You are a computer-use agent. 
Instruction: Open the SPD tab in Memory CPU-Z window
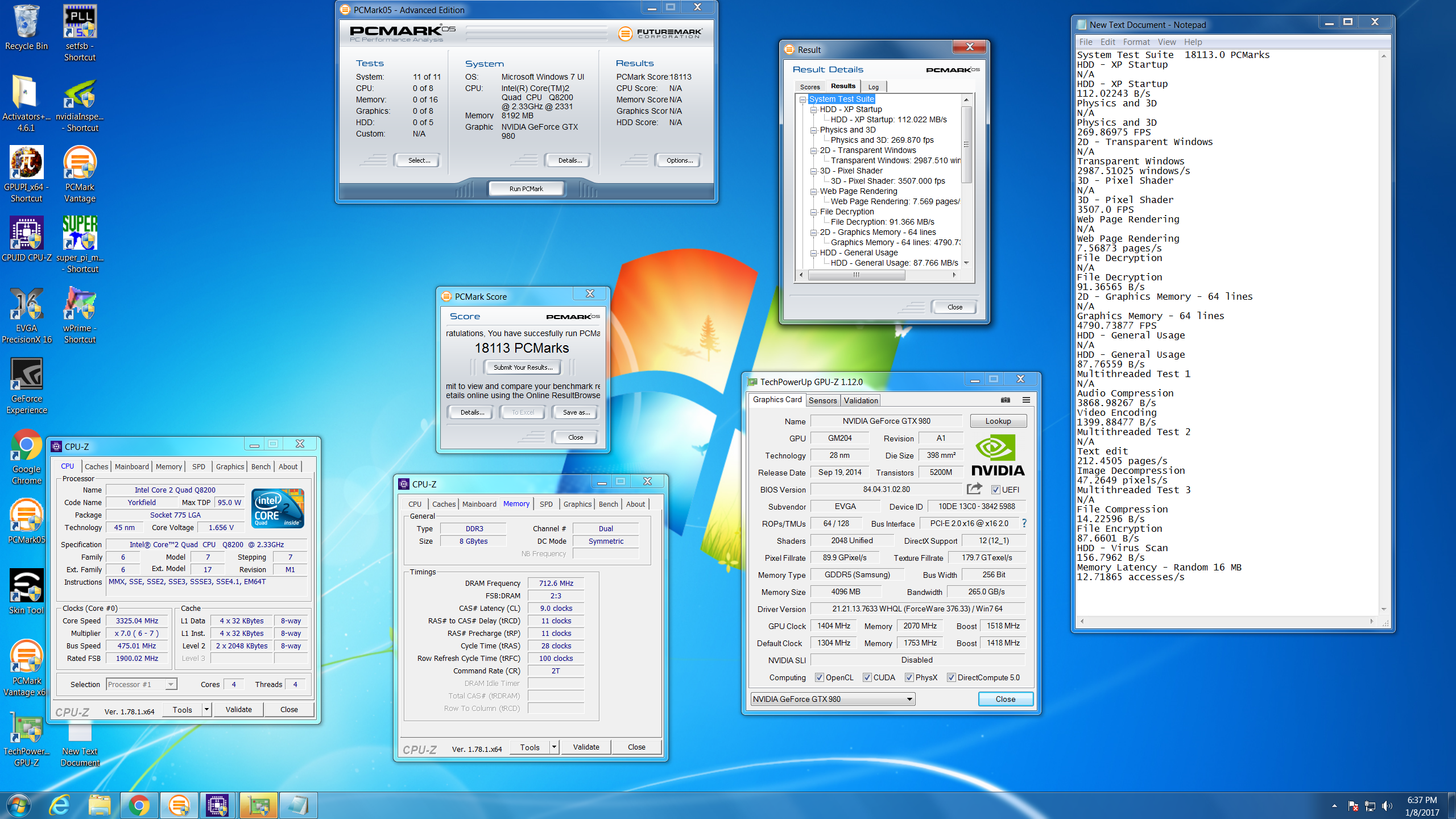[546, 504]
